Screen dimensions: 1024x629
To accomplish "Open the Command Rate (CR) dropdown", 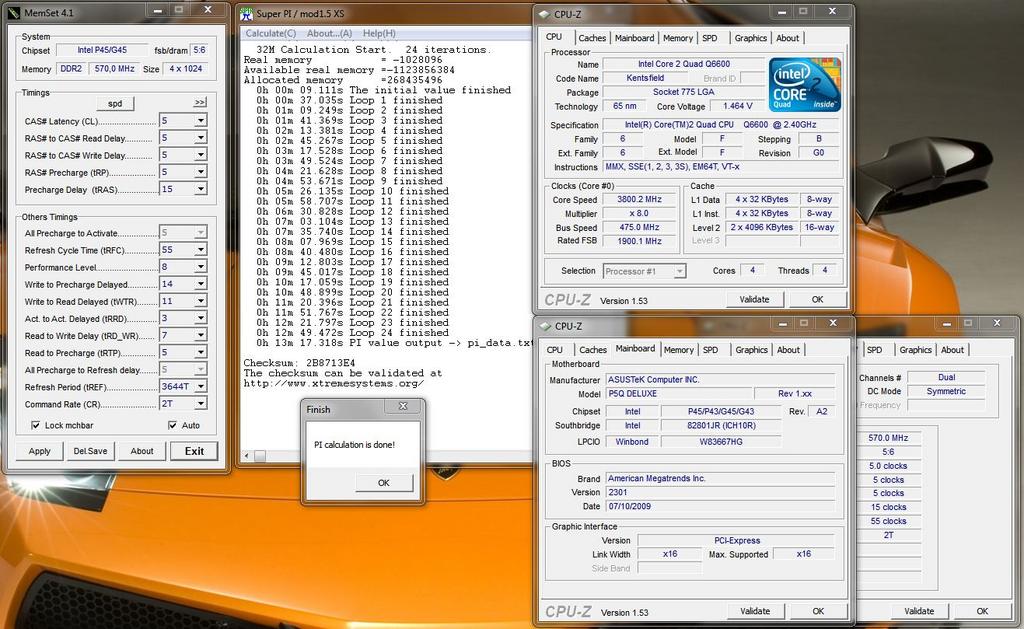I will 200,404.
